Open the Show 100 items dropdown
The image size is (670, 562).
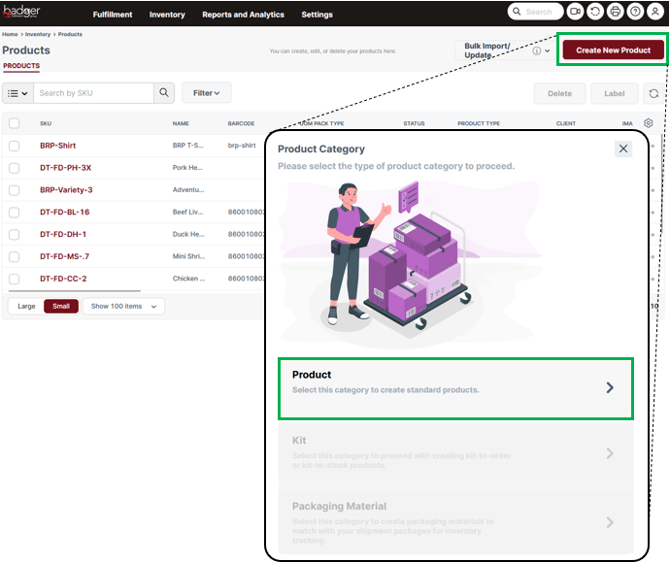click(123, 306)
